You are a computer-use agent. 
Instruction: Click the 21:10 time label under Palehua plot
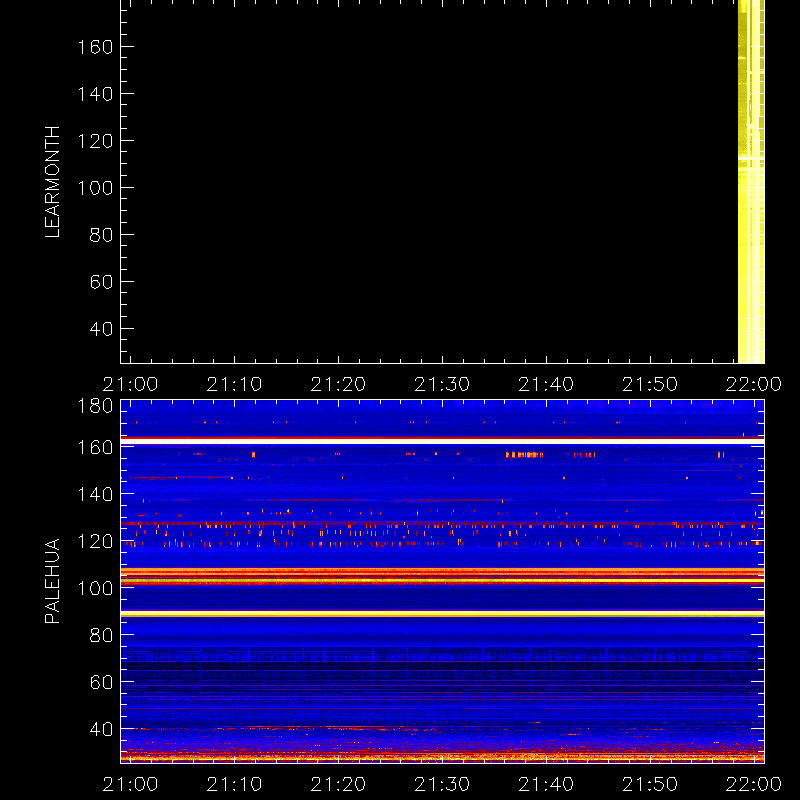234,784
